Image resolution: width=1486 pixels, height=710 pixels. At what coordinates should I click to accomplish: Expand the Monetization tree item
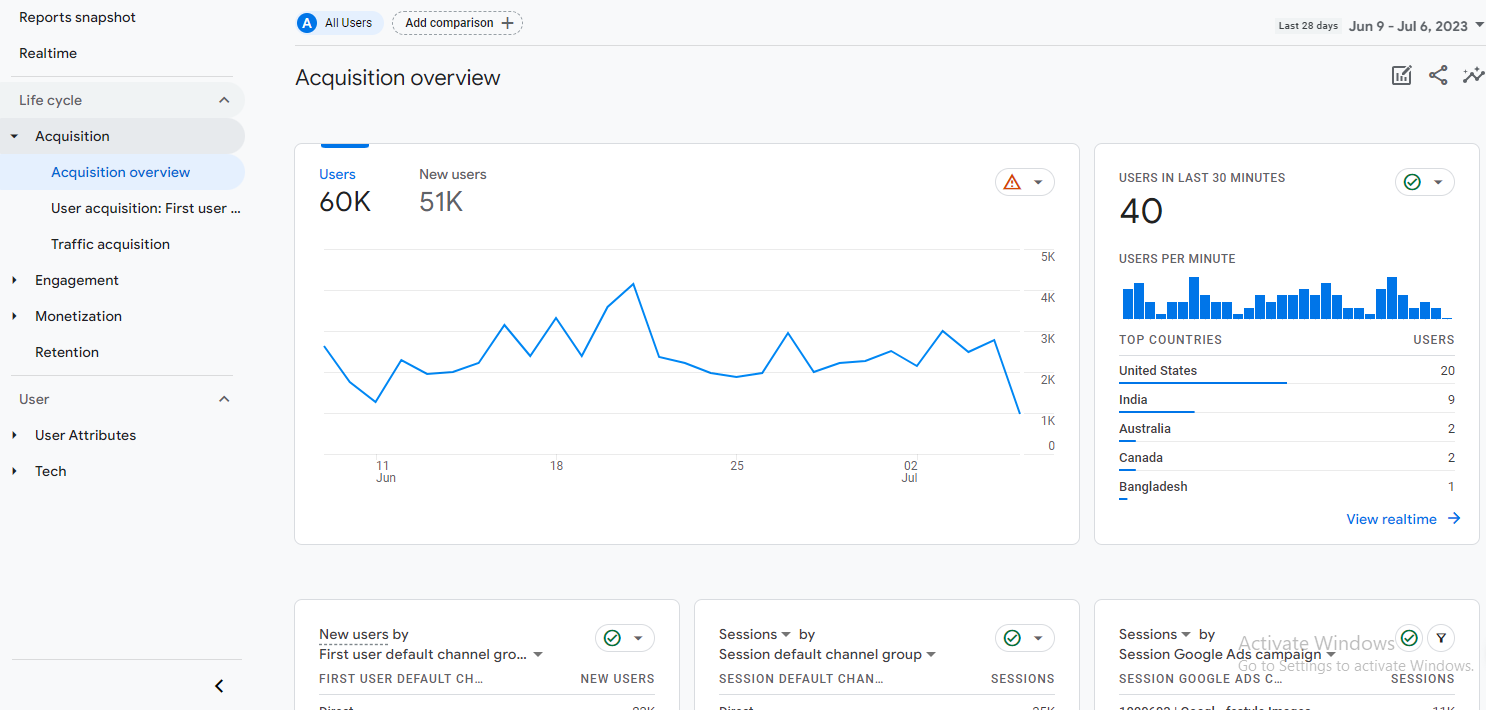click(14, 317)
